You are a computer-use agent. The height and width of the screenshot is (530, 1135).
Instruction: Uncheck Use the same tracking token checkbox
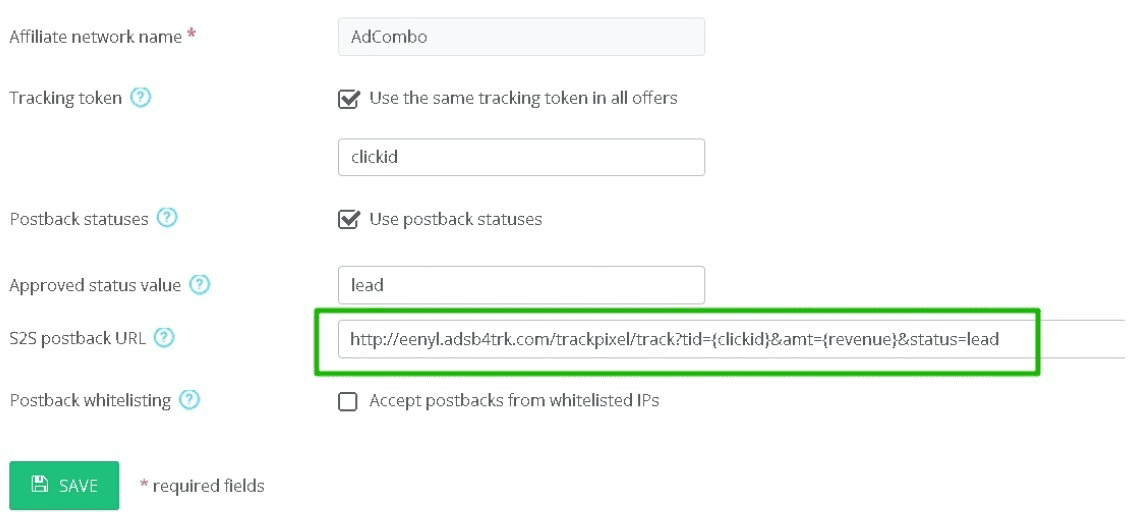tap(348, 98)
